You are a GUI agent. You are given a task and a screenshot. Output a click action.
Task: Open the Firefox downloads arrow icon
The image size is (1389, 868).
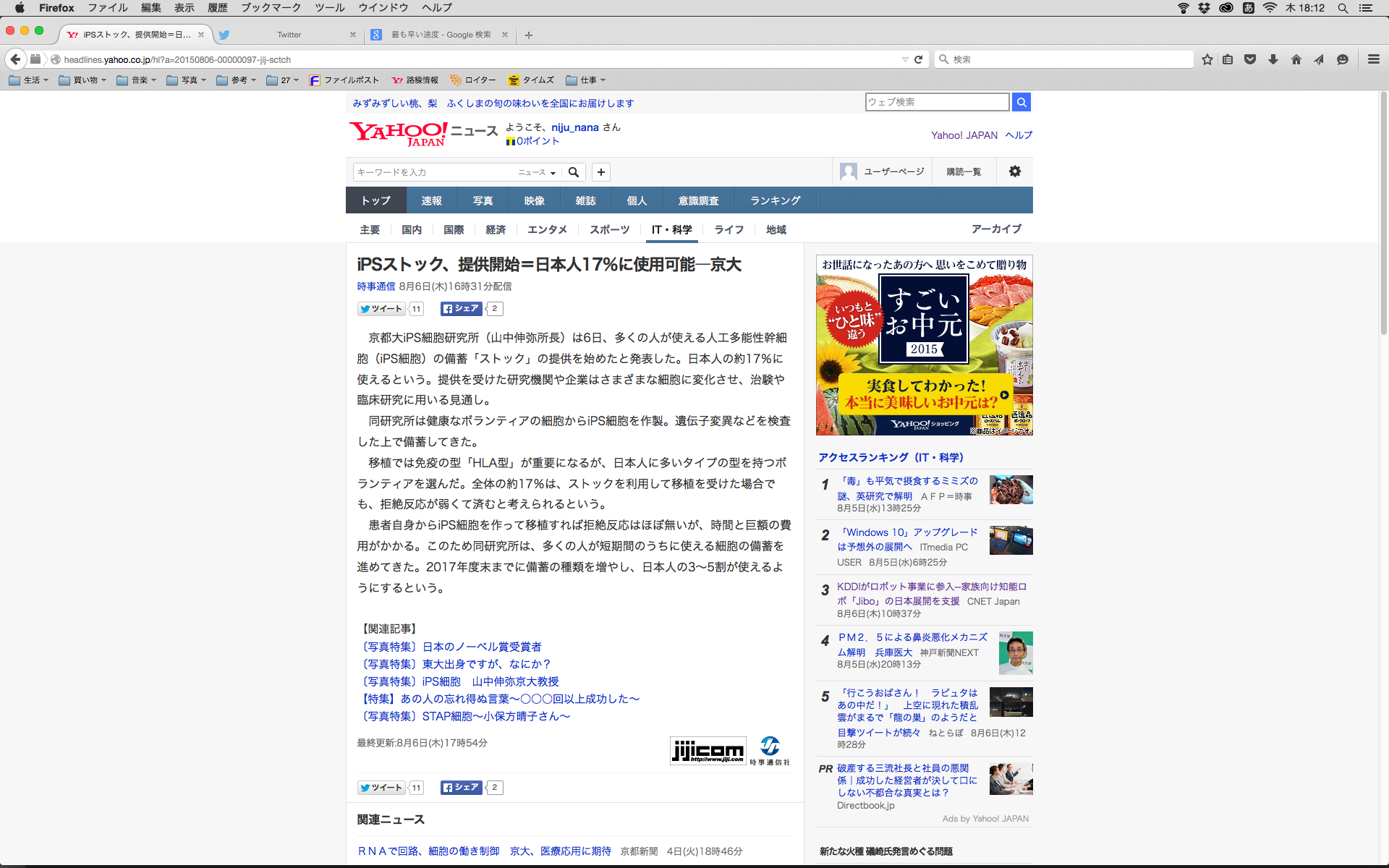point(1273,59)
